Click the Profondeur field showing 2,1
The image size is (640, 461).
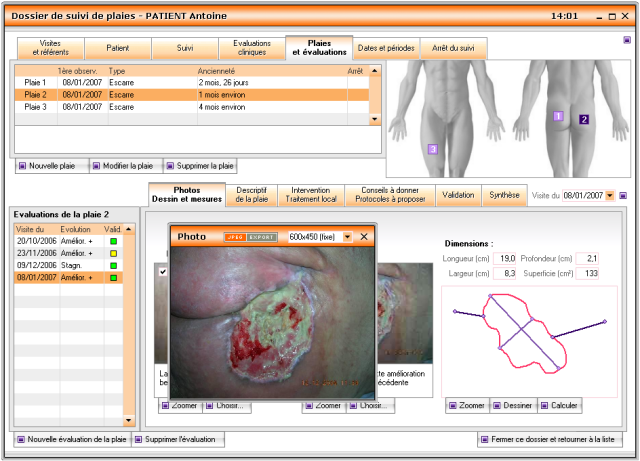(587, 259)
